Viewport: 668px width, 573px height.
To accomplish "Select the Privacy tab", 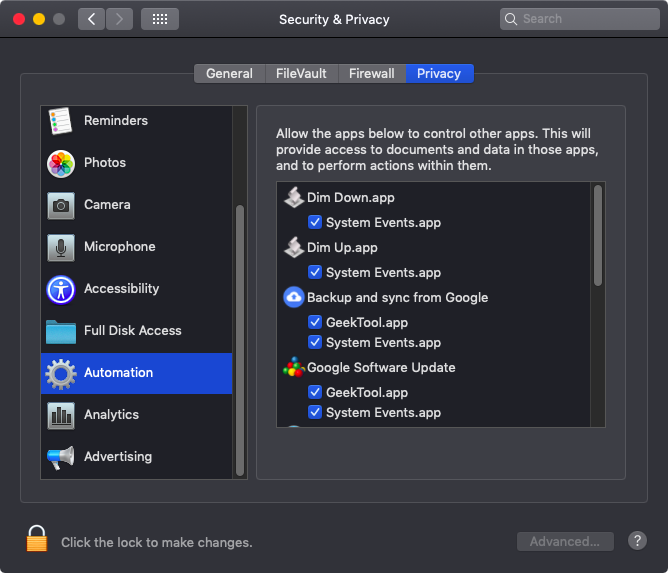I will (x=439, y=74).
